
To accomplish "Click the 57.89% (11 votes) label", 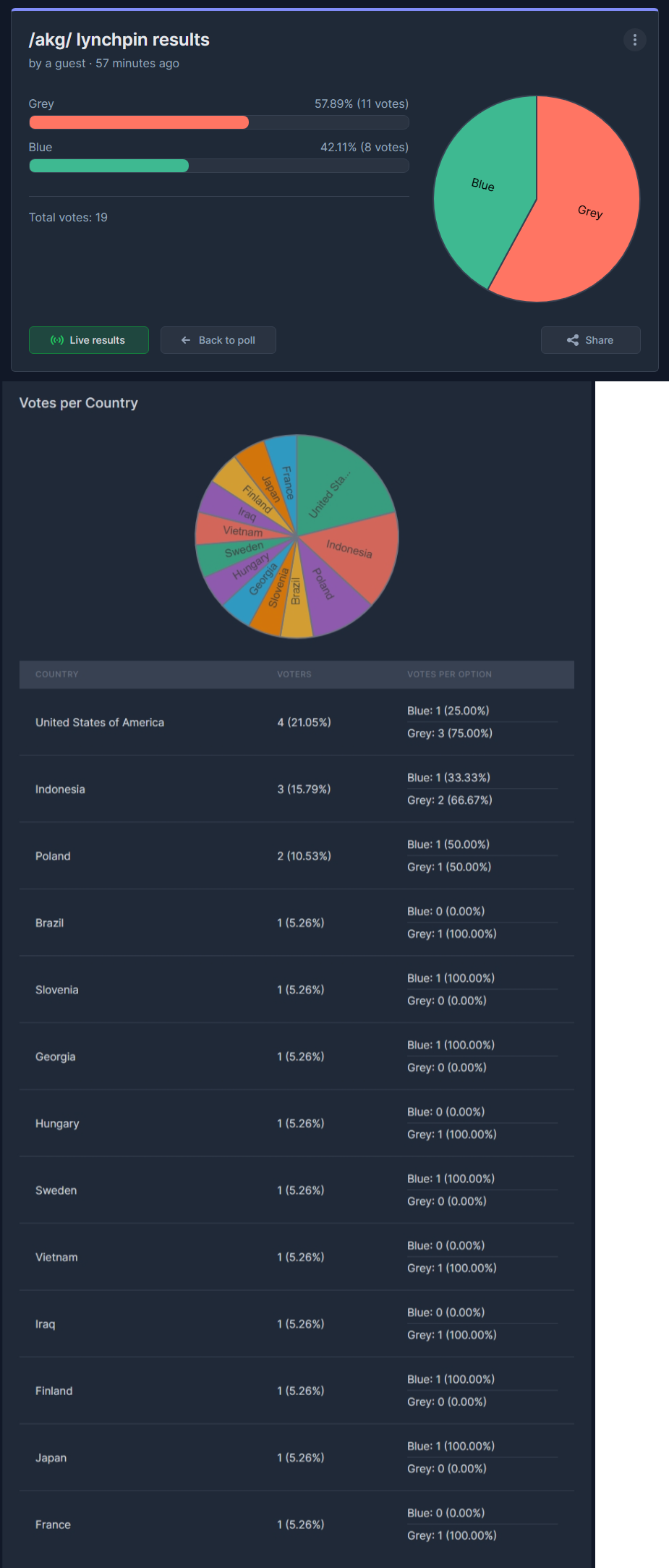I will pos(361,103).
